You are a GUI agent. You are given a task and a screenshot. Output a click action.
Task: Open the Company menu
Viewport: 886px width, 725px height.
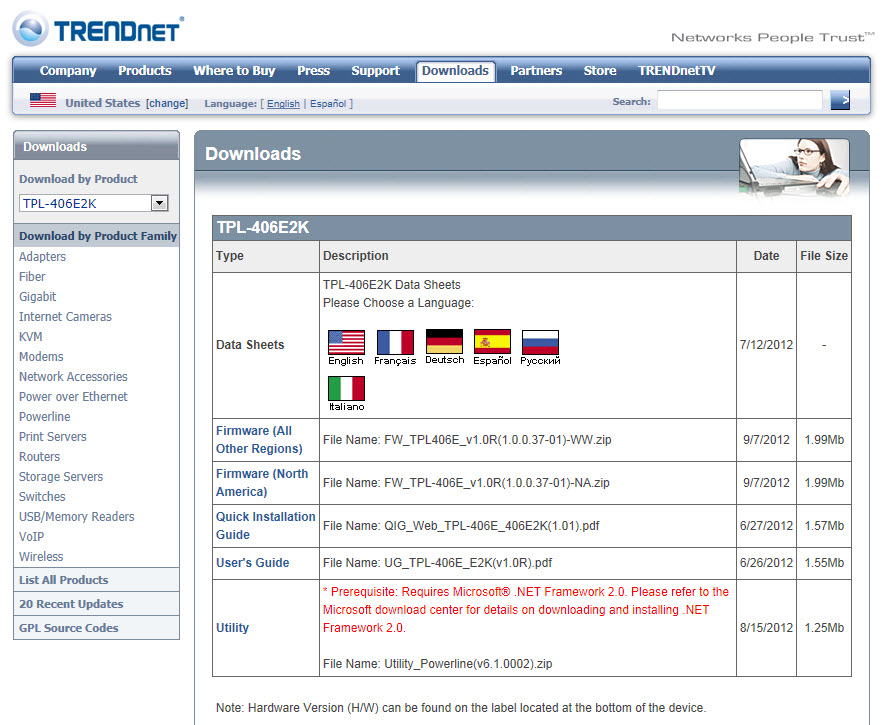pos(68,71)
